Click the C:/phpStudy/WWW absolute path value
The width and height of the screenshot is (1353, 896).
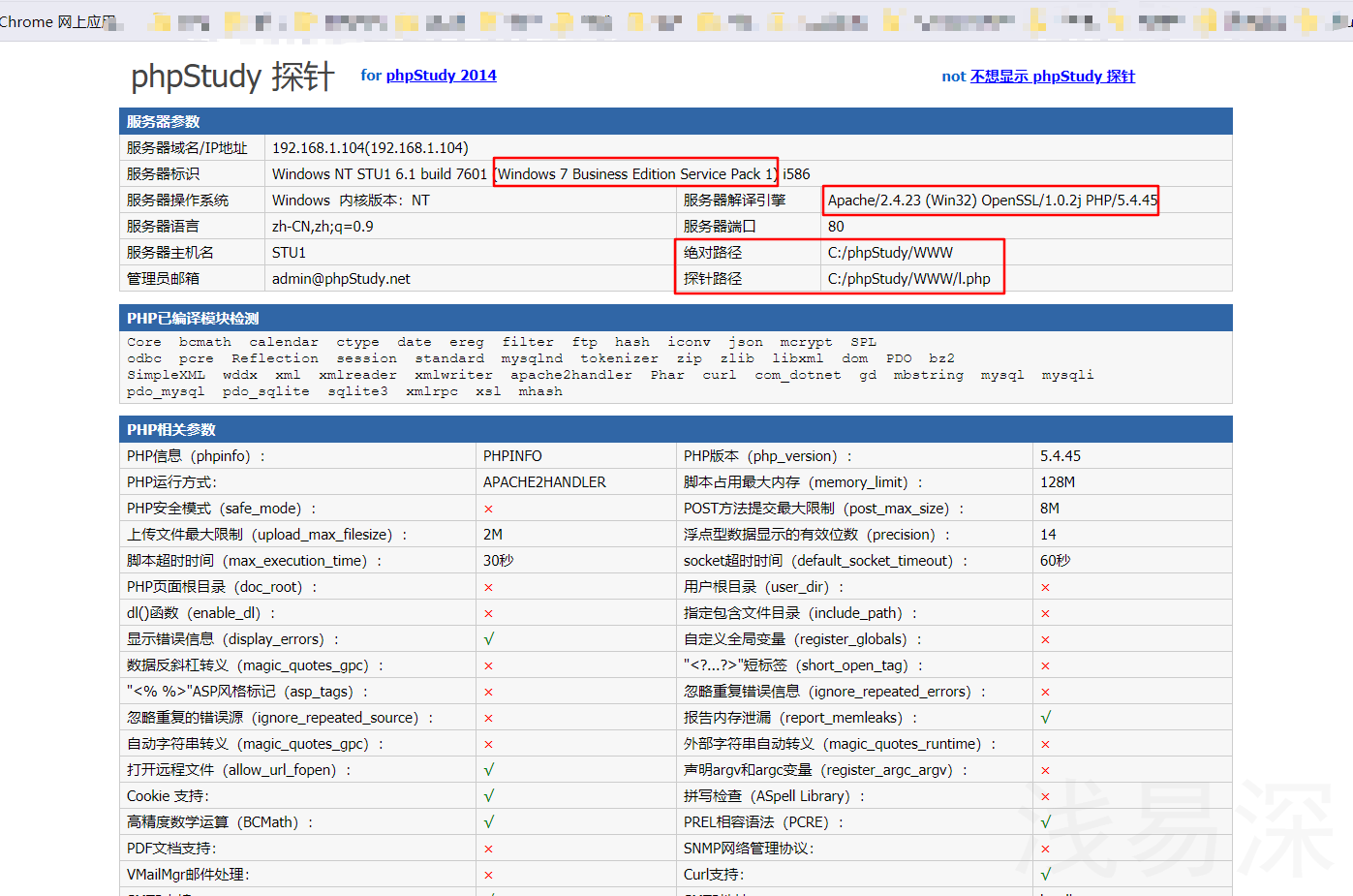[890, 253]
